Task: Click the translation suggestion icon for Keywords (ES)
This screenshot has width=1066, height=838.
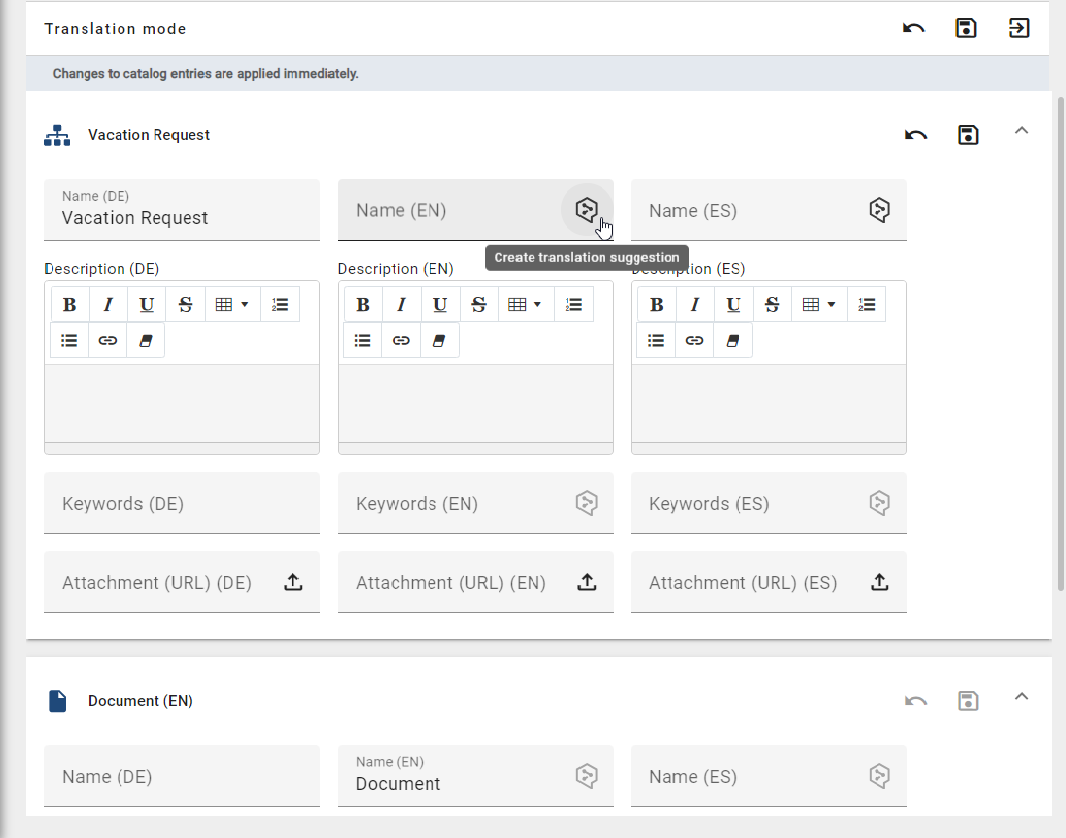Action: [x=879, y=503]
